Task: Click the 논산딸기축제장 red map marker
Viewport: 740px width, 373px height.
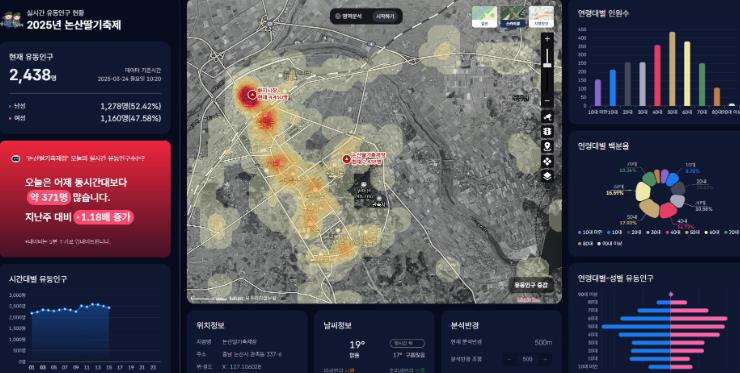Action: (347, 159)
